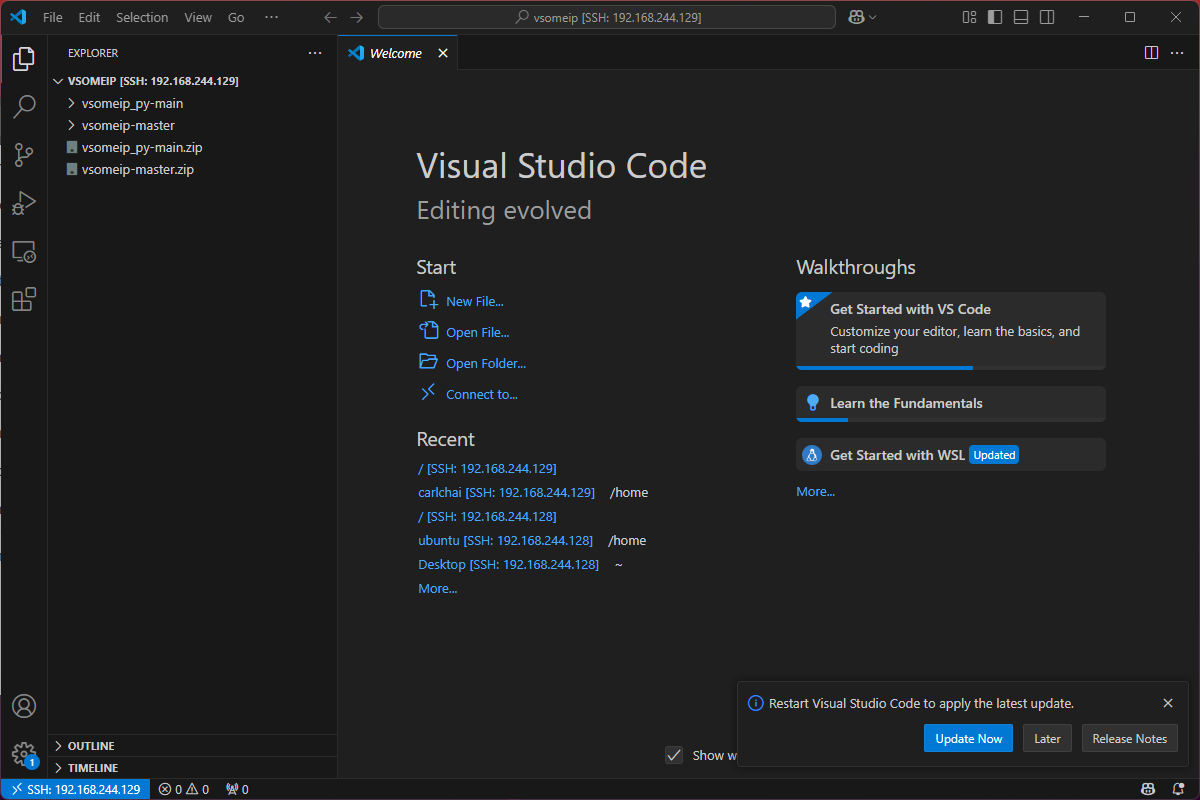Open Get Started with WSL walkthrough

point(951,455)
